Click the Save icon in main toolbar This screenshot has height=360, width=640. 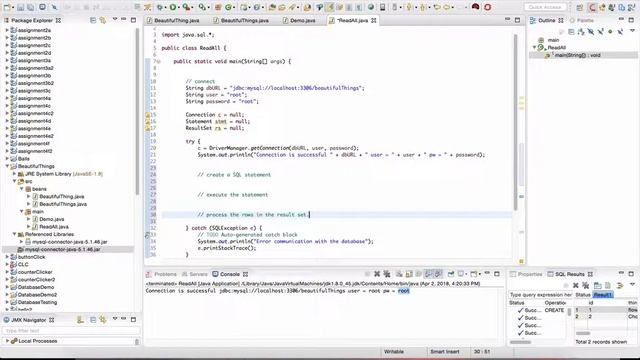point(20,7)
